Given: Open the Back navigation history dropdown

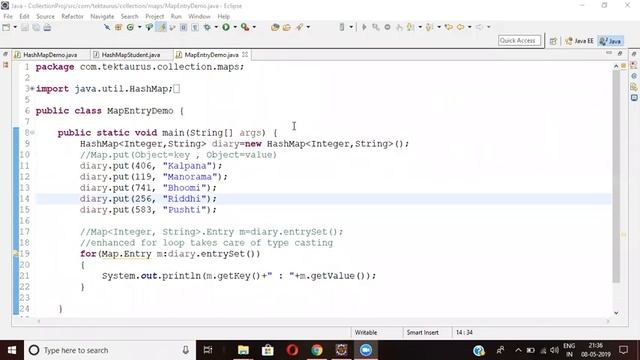Looking at the screenshot, I should tap(469, 27).
